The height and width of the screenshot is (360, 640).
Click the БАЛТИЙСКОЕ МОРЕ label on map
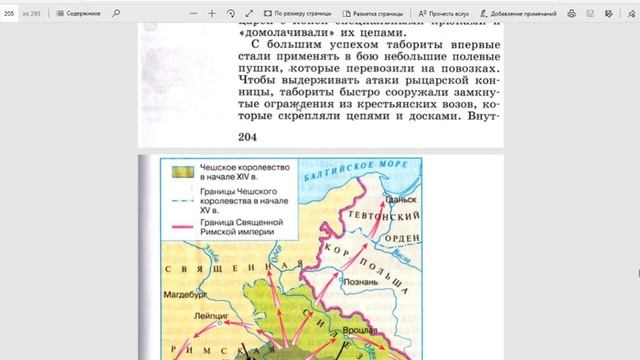356,171
